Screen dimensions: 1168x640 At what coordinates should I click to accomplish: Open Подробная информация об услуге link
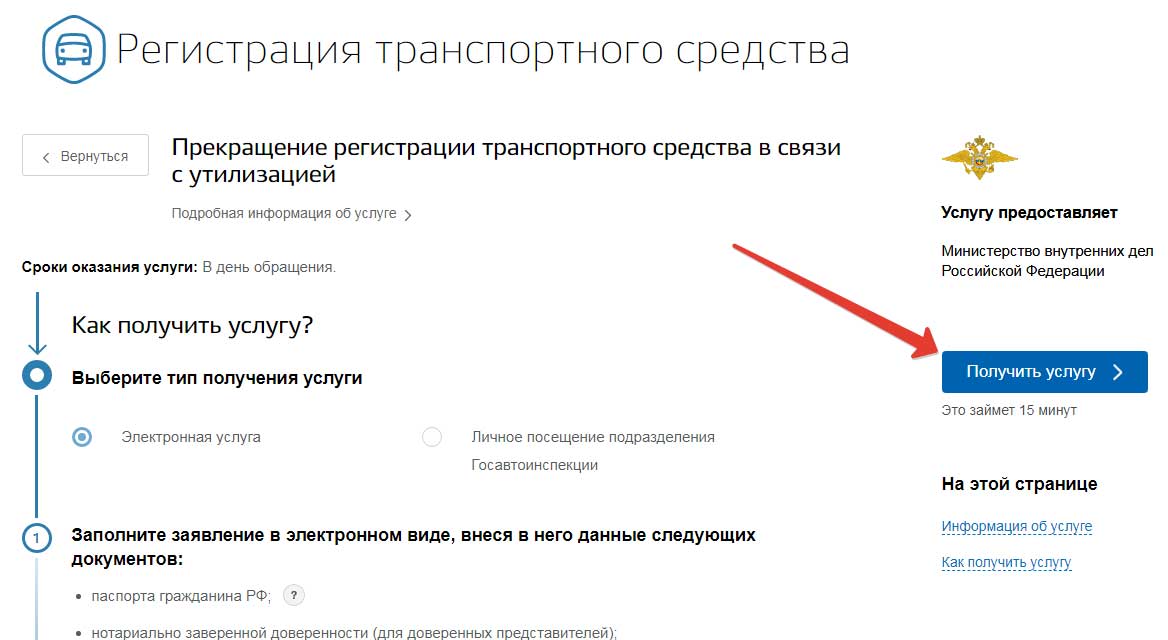click(284, 213)
